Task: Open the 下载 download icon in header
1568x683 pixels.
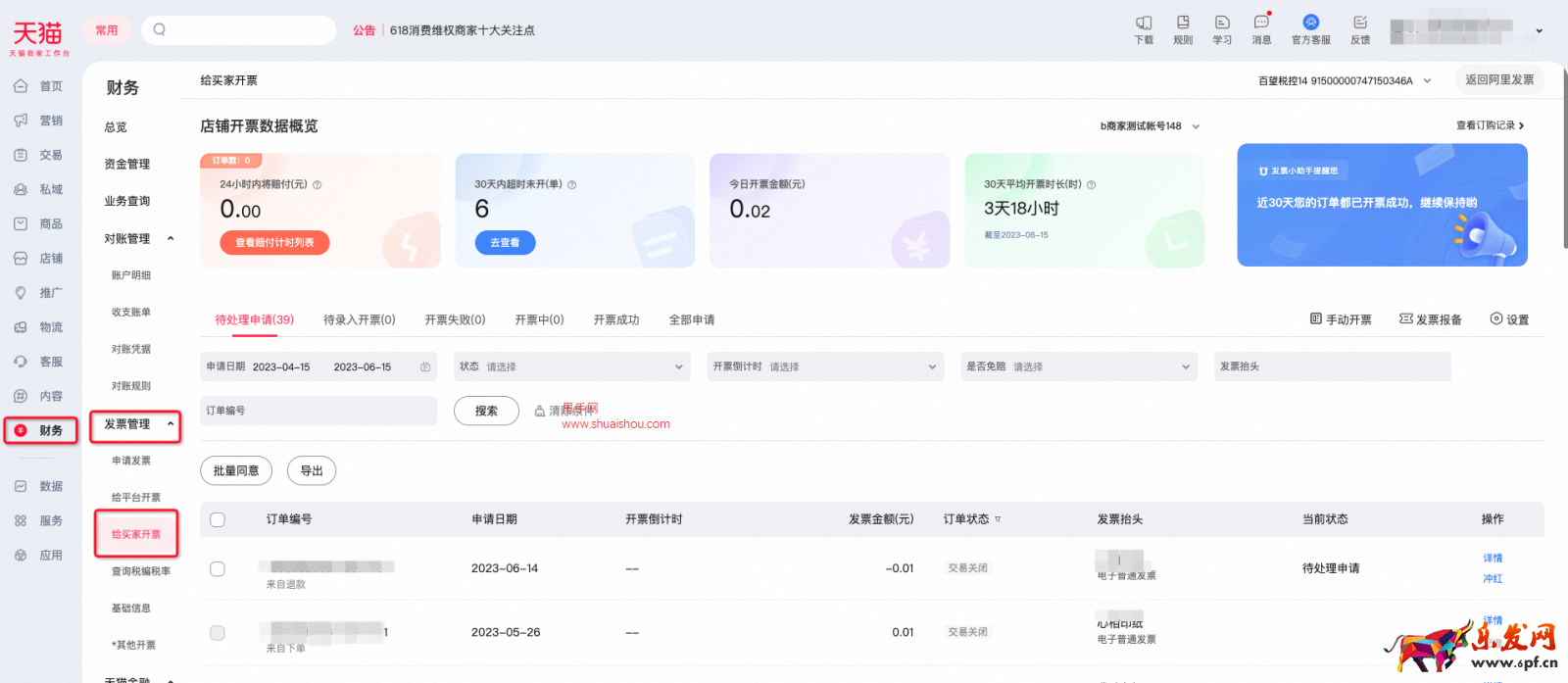Action: click(1144, 24)
